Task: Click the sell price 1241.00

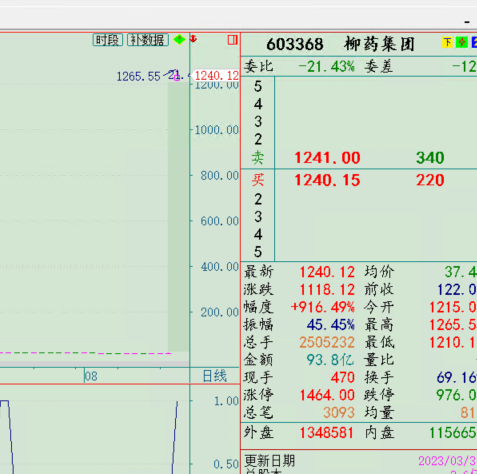Action: point(327,158)
